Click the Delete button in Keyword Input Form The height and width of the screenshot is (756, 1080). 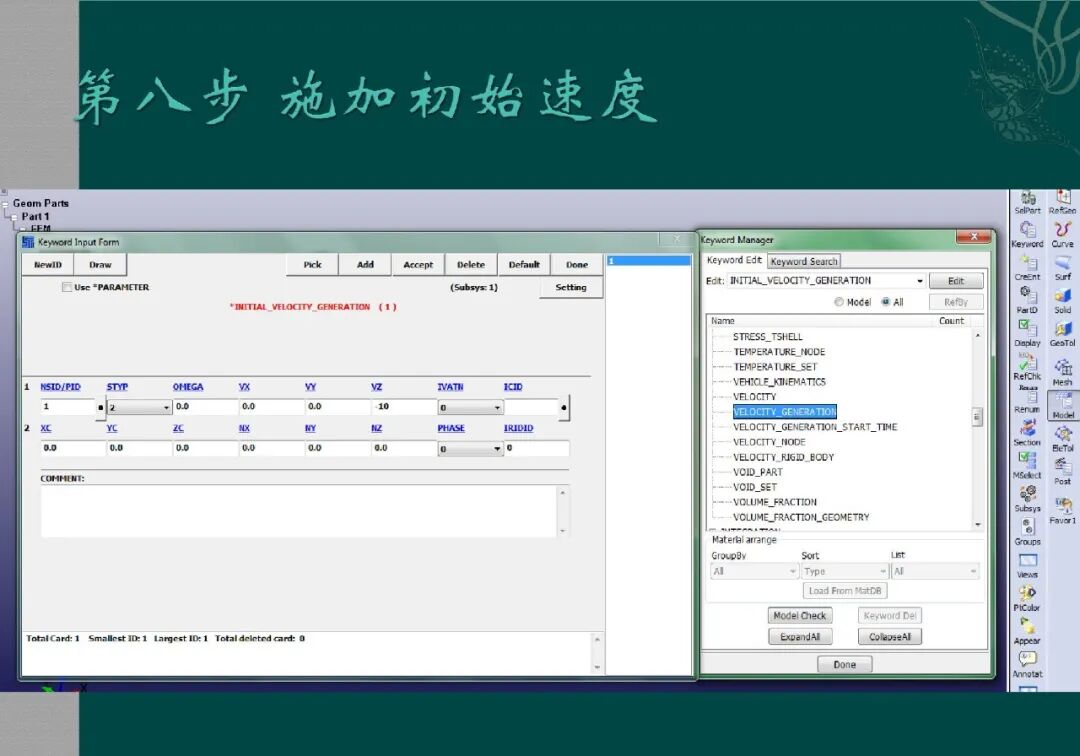click(471, 264)
